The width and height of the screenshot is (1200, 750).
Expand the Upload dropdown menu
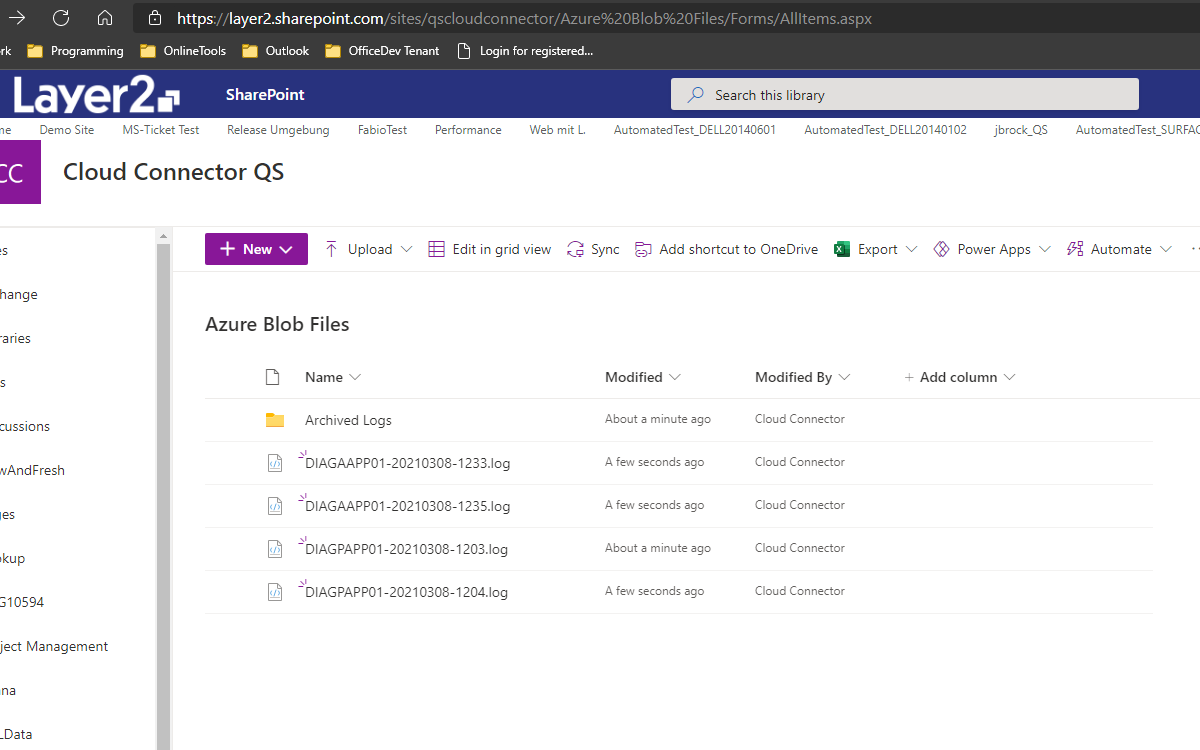pyautogui.click(x=406, y=249)
